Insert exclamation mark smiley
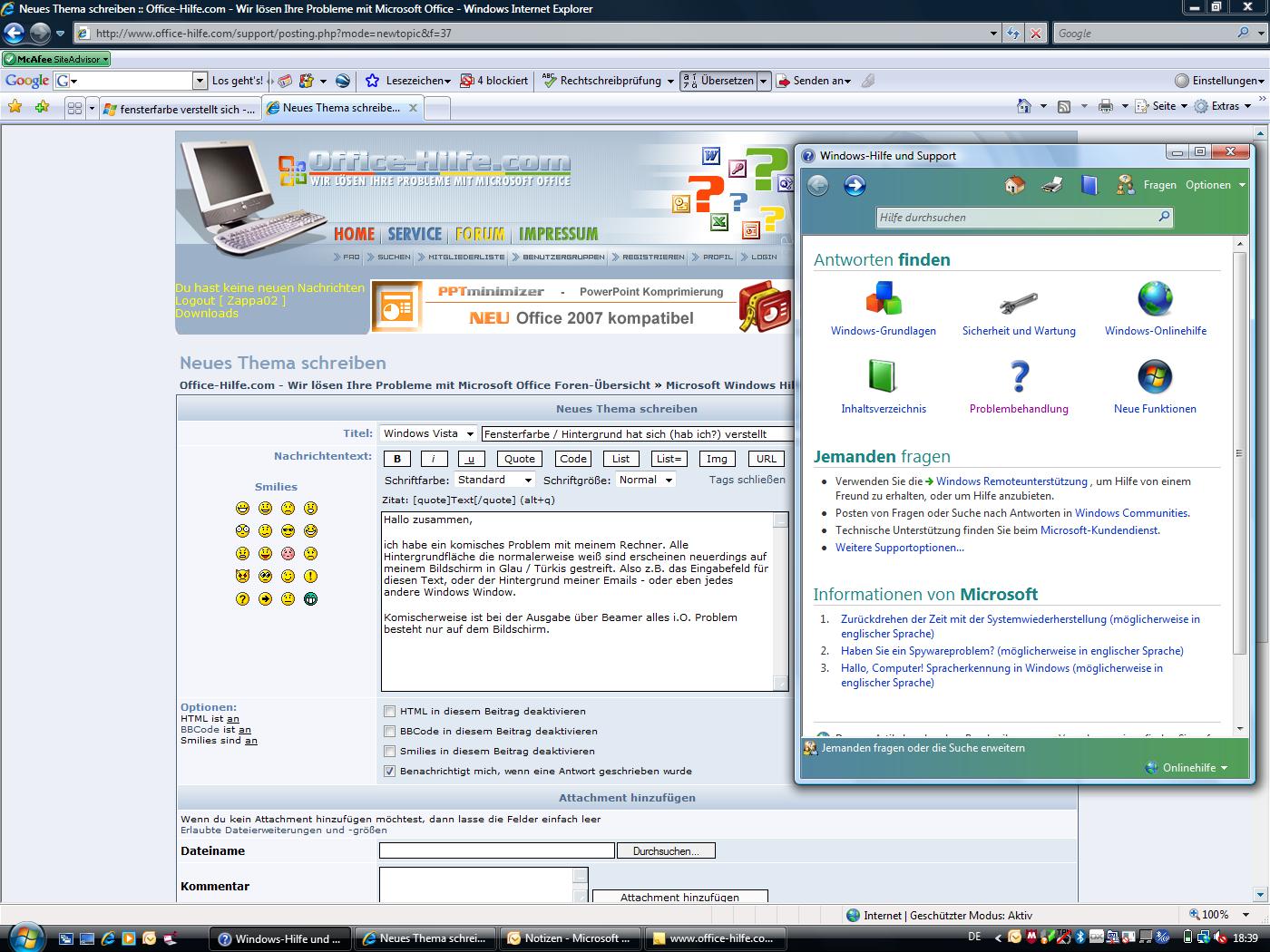 310,577
